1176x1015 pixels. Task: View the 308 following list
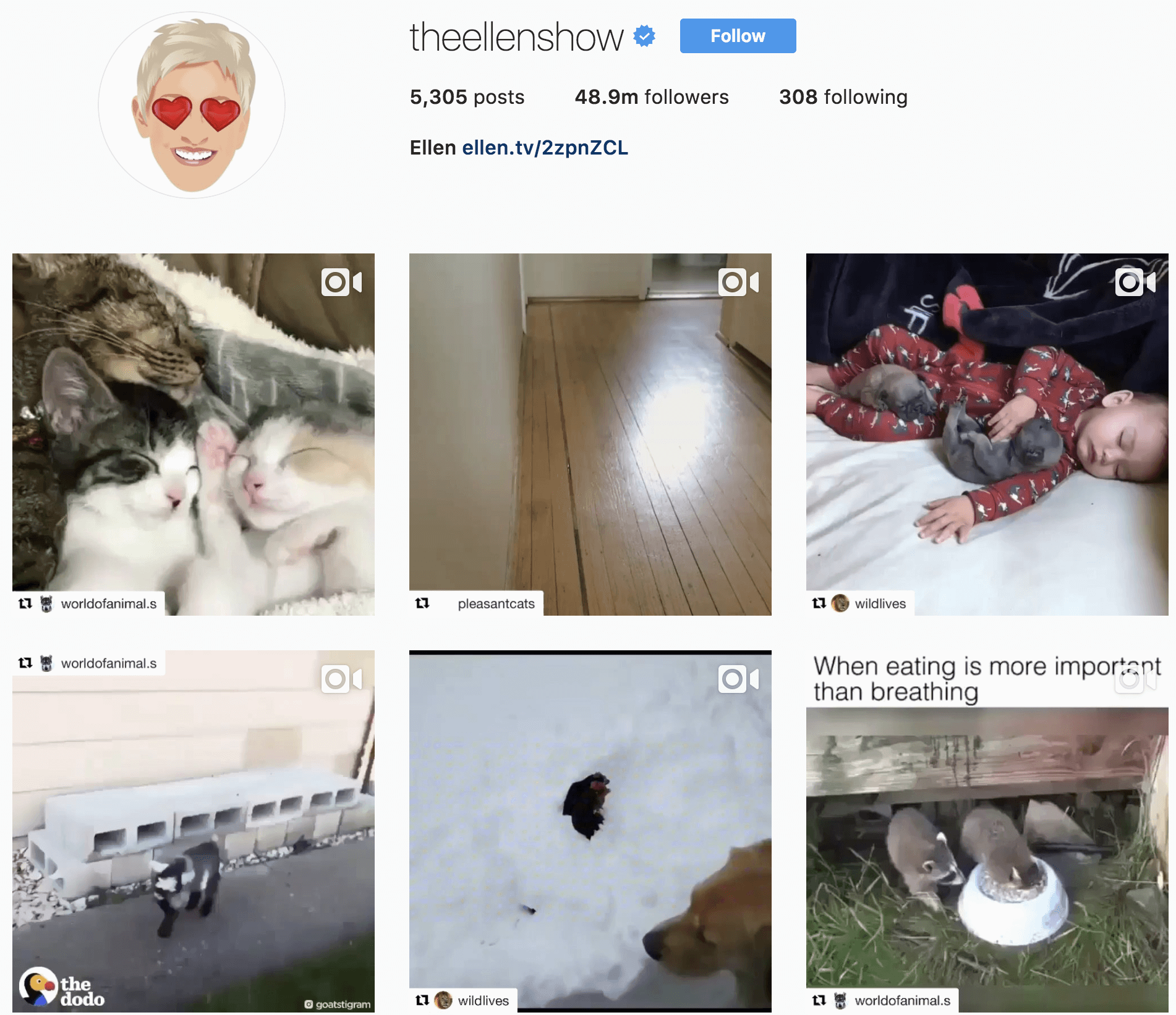(x=843, y=97)
